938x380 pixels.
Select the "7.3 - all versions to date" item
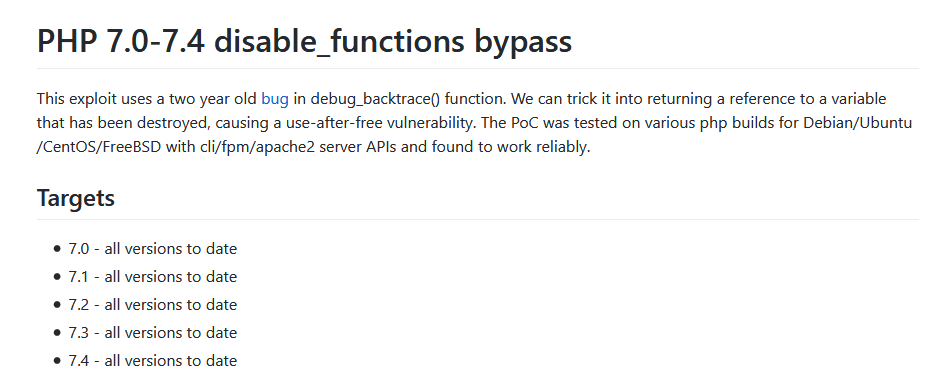pos(153,332)
